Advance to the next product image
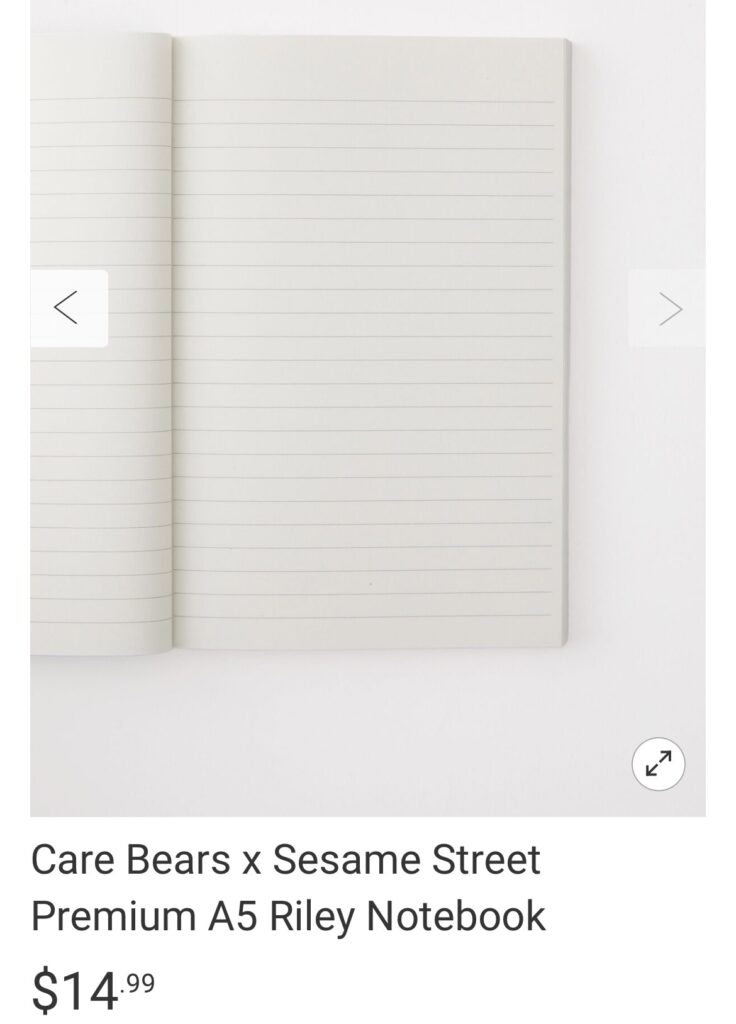Screen dimensions: 736x1024 coord(667,308)
